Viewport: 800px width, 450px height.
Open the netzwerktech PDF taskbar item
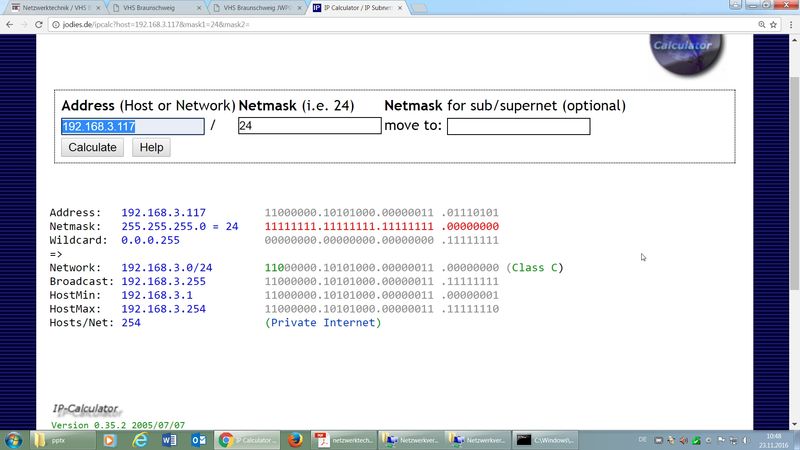(344, 440)
